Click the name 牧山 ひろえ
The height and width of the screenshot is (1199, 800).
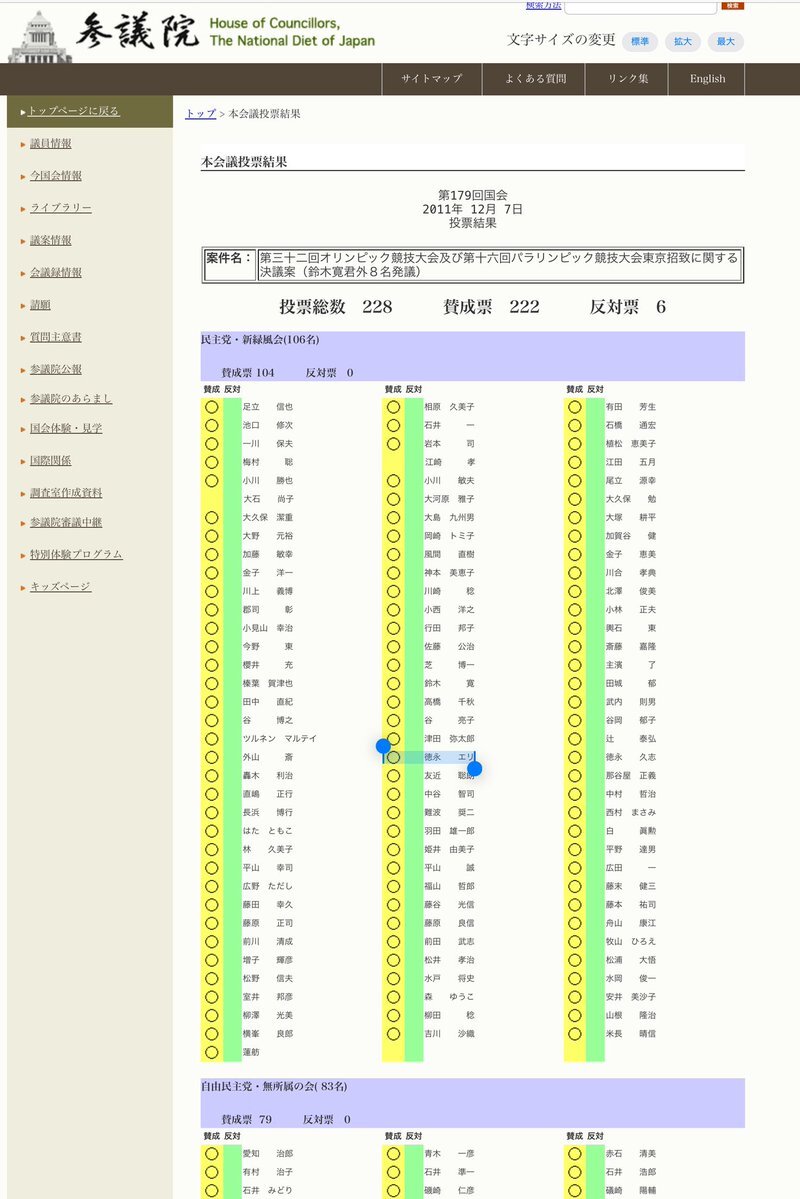point(630,941)
